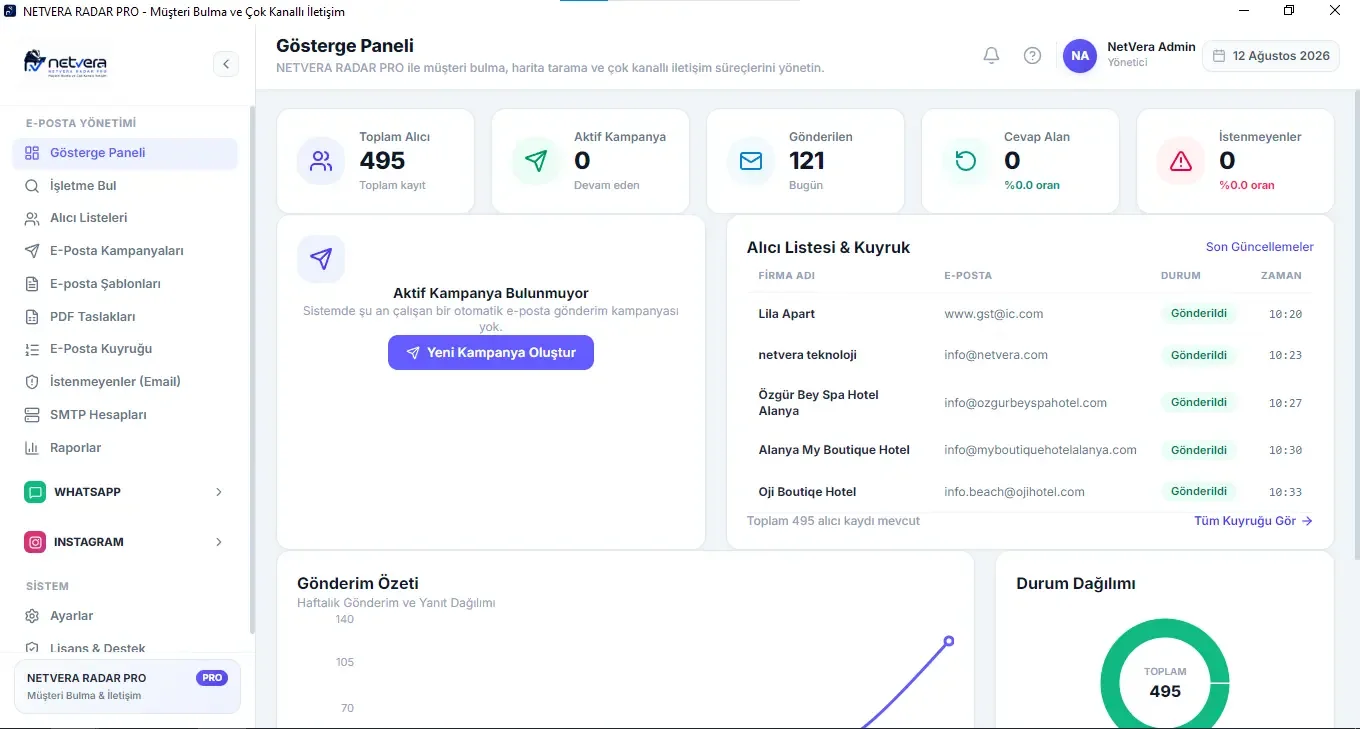Viewport: 1360px width, 729px height.
Task: Click the netvera teknoloji company name
Action: click(x=808, y=355)
